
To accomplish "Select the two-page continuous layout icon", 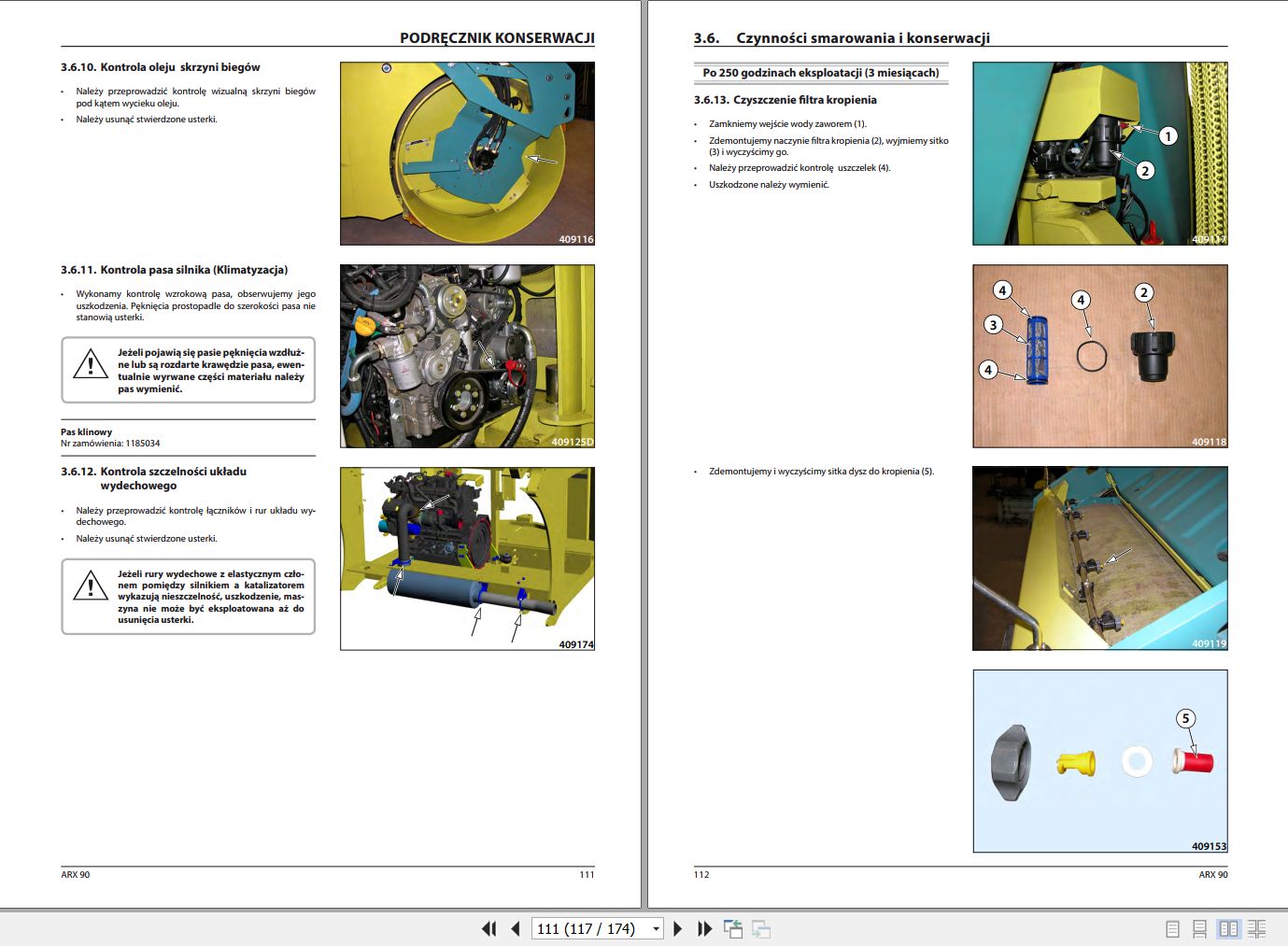I will [x=1254, y=928].
